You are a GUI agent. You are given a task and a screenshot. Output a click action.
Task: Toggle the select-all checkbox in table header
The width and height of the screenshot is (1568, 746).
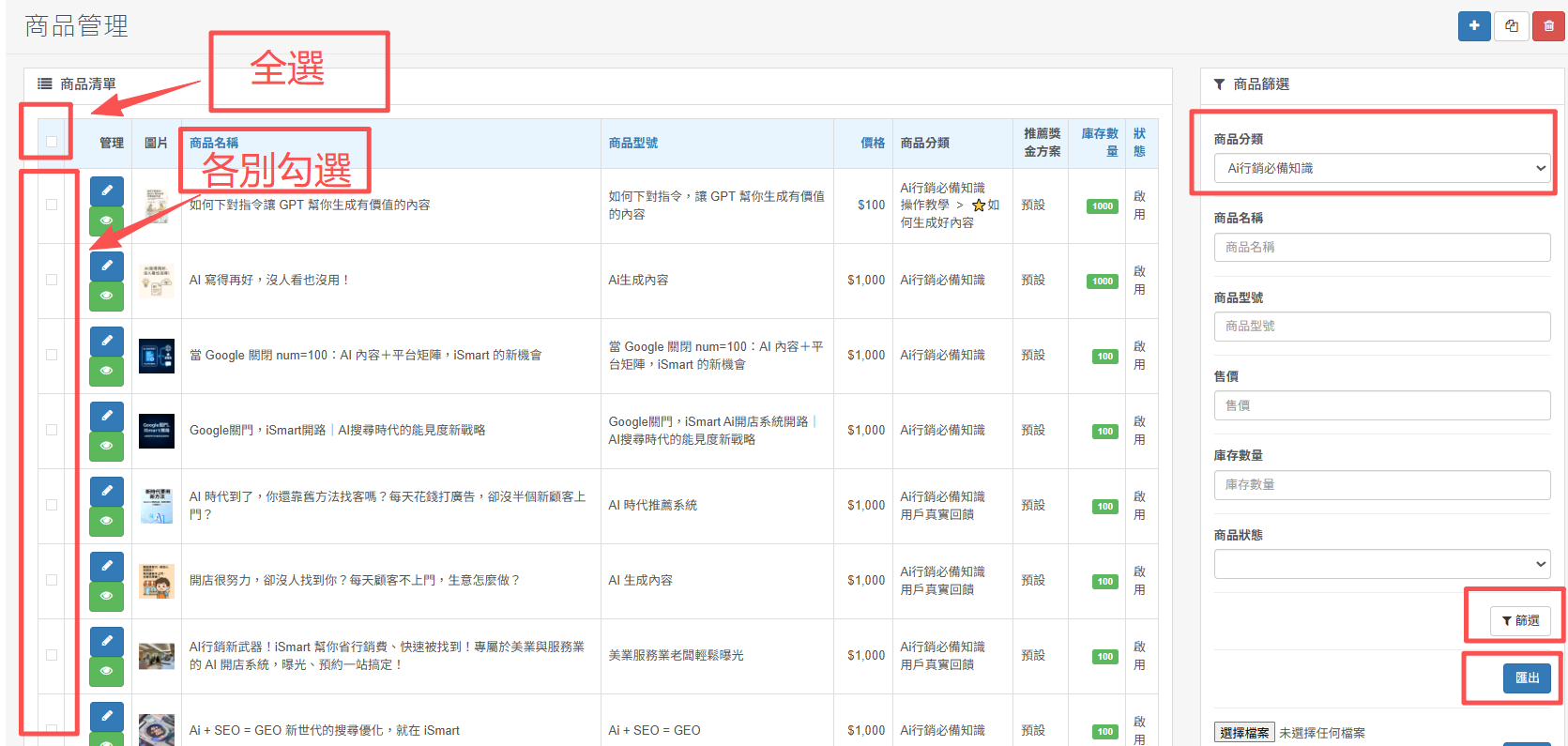(52, 142)
